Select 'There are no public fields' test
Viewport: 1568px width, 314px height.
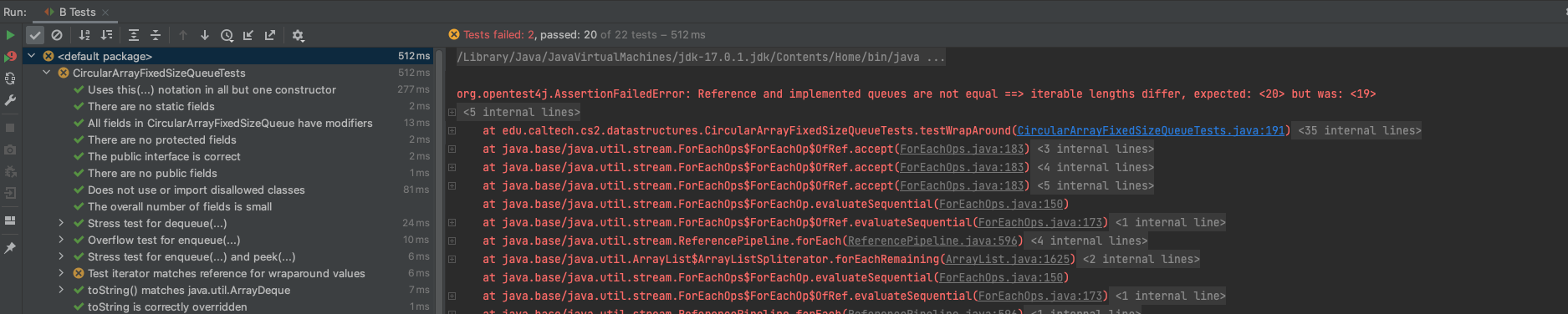tap(228, 173)
